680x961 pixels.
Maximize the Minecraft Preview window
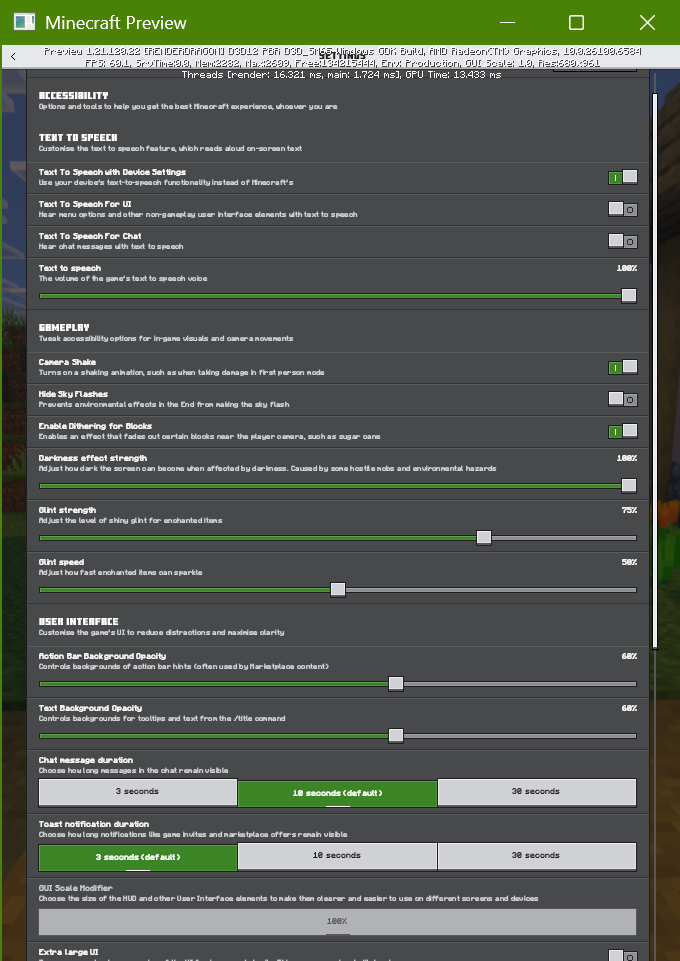point(576,23)
